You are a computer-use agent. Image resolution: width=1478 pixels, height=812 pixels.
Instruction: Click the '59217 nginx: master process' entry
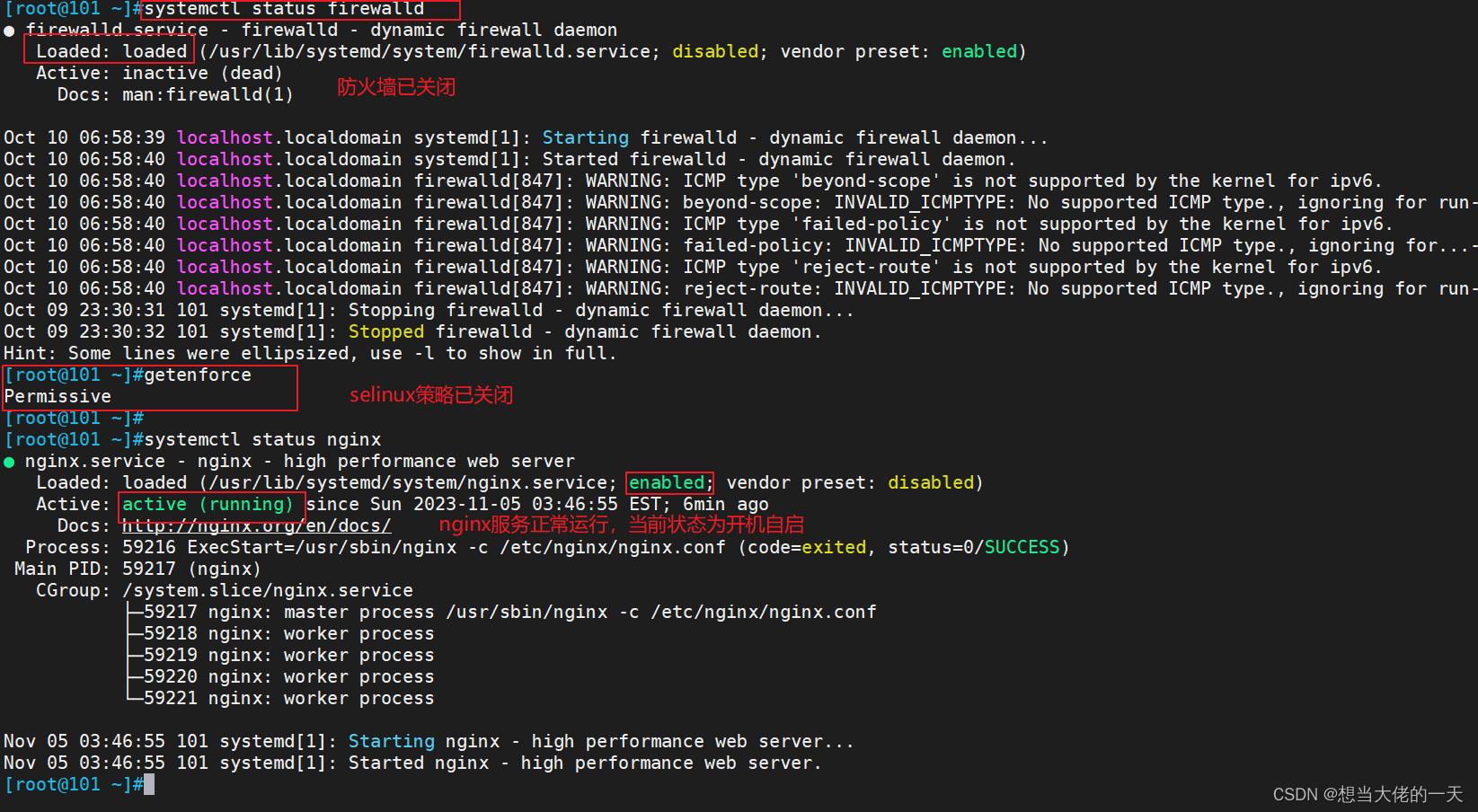point(509,612)
